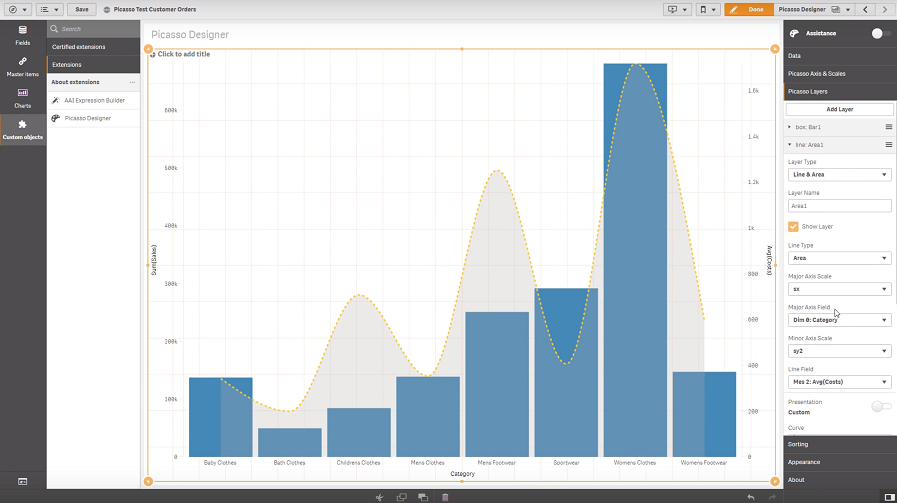This screenshot has height=503, width=897.
Task: Open the Line Field dropdown showing Avg(Costs)
Action: (839, 382)
